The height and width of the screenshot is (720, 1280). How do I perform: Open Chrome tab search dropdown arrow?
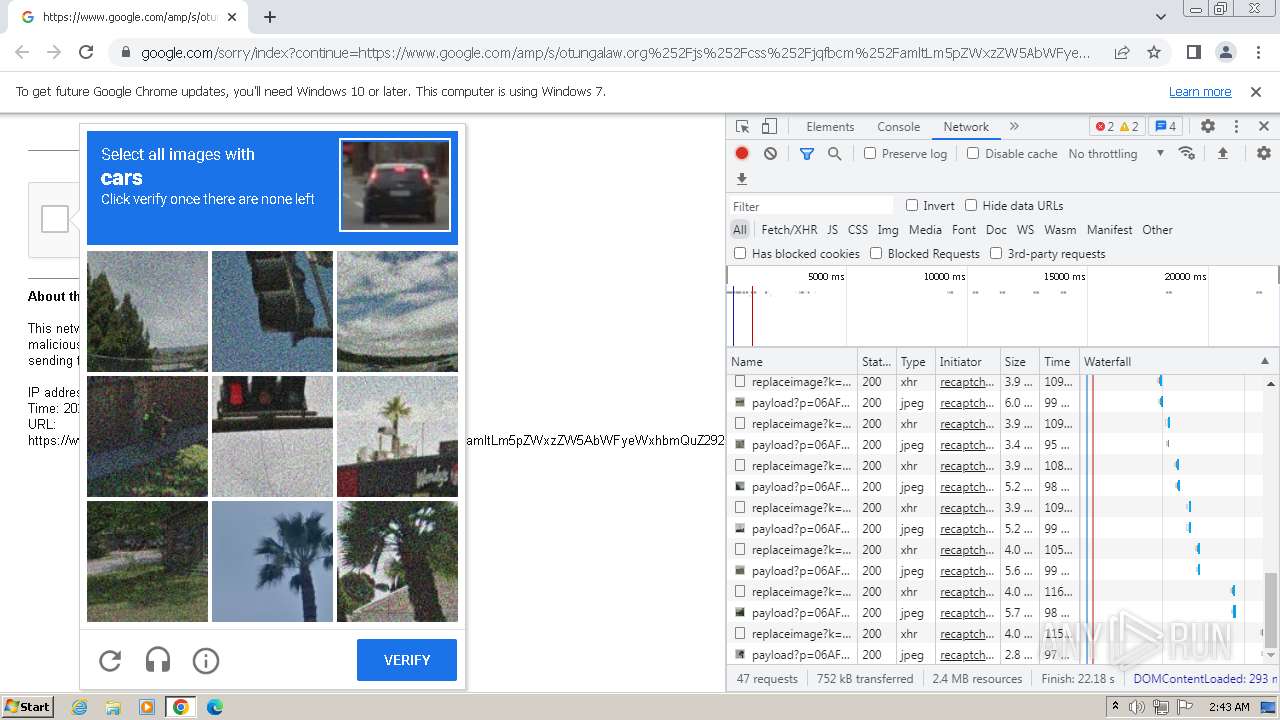(x=1160, y=17)
